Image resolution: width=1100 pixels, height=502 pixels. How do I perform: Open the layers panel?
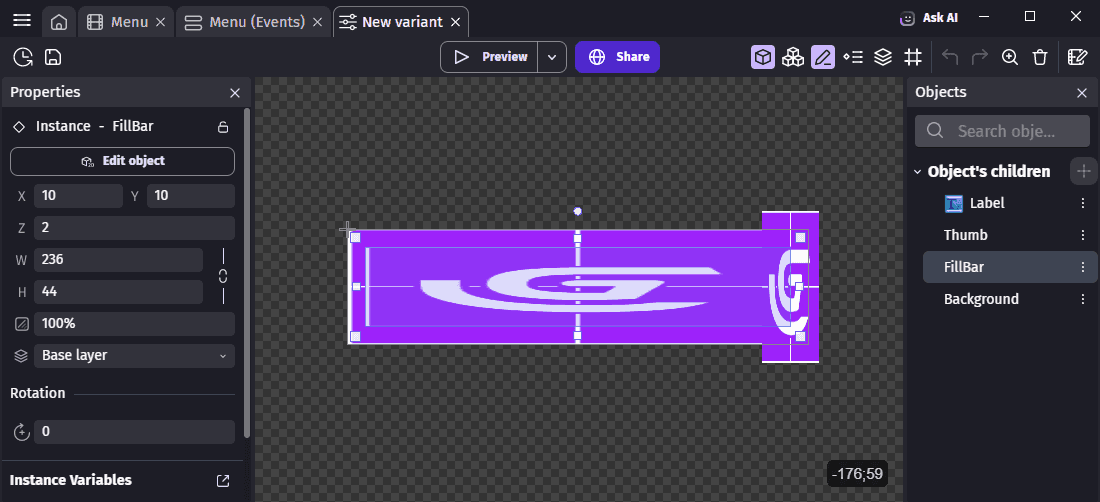coord(883,57)
